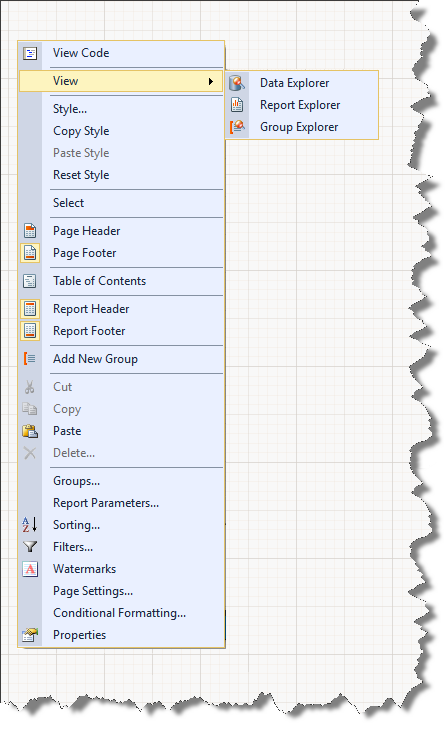445x740 pixels.
Task: Click the Add New Group icon
Action: click(x=30, y=359)
